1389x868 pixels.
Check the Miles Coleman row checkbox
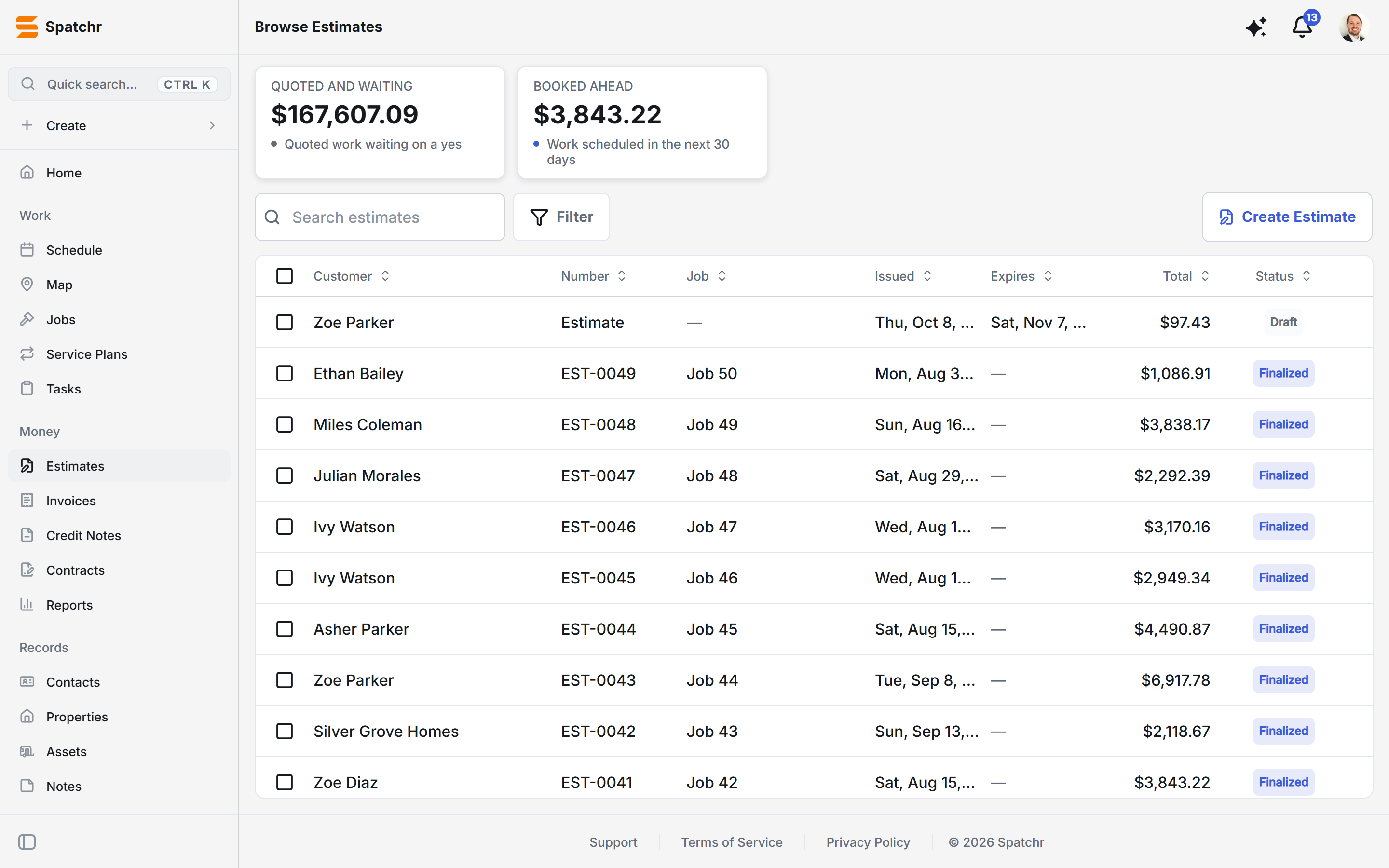coord(285,425)
